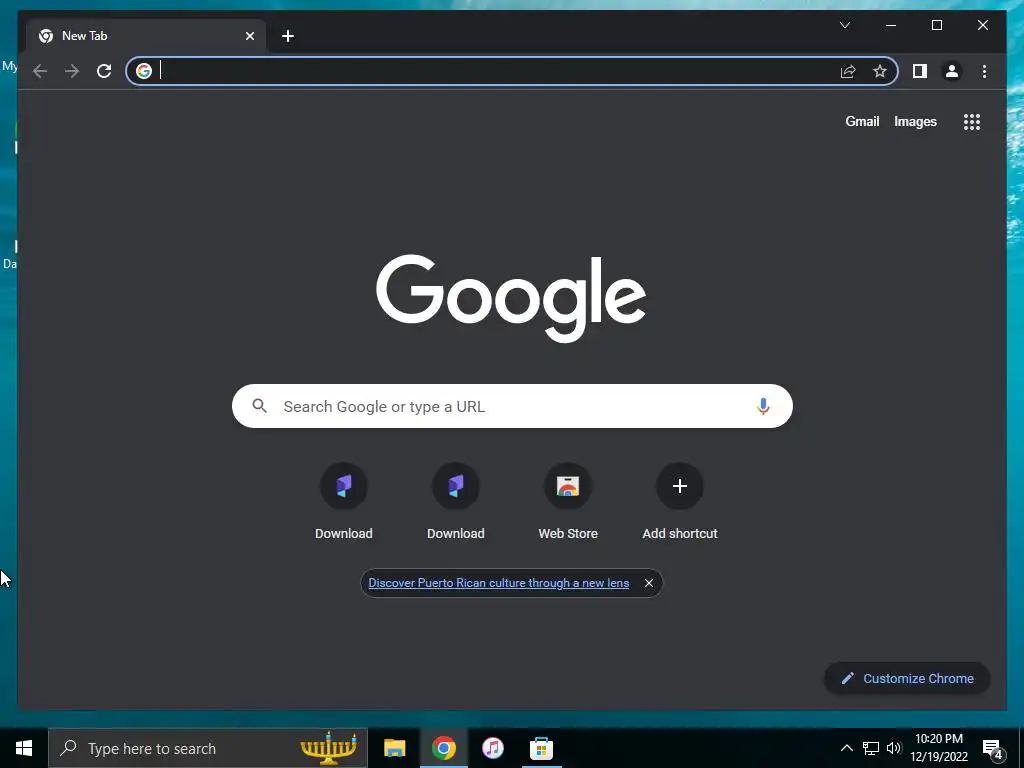This screenshot has height=768, width=1024.
Task: Follow the Discover Puerto Rican culture link
Action: click(498, 583)
